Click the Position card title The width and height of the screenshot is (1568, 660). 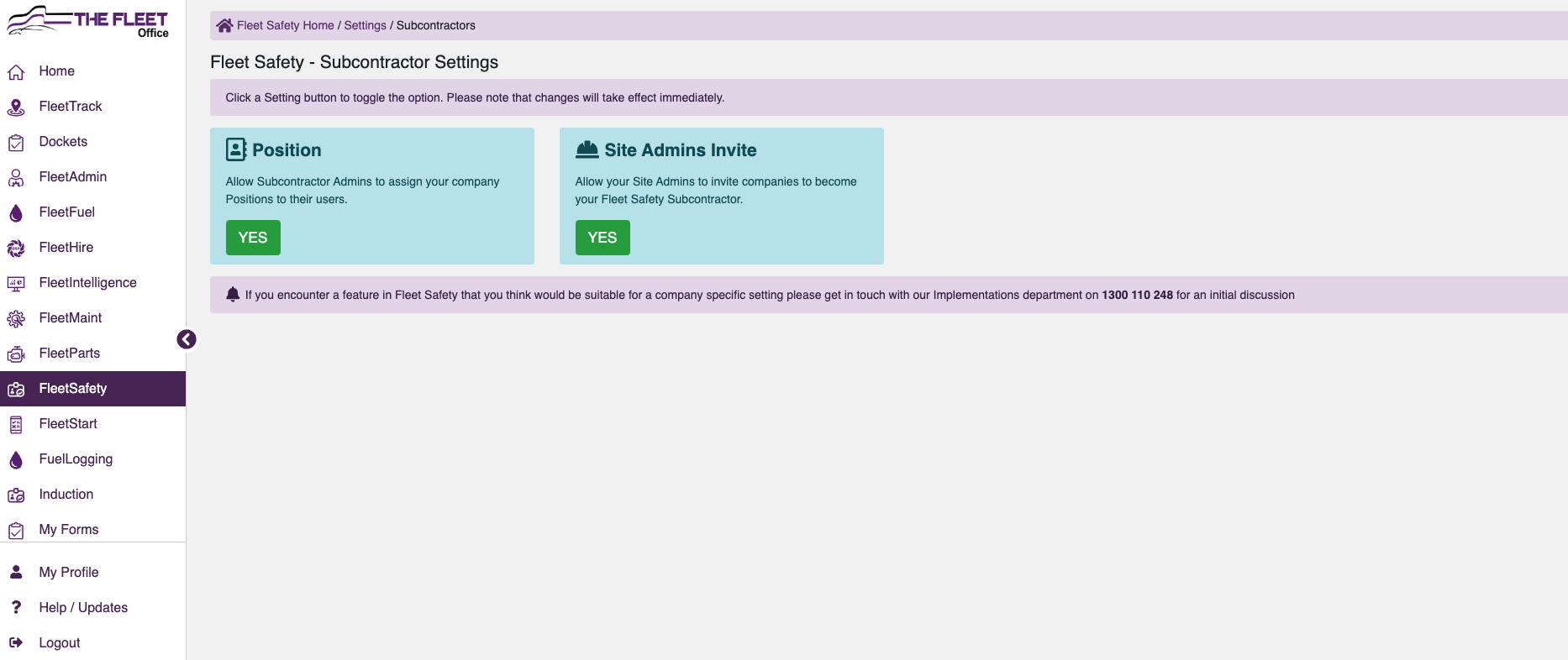[x=287, y=150]
